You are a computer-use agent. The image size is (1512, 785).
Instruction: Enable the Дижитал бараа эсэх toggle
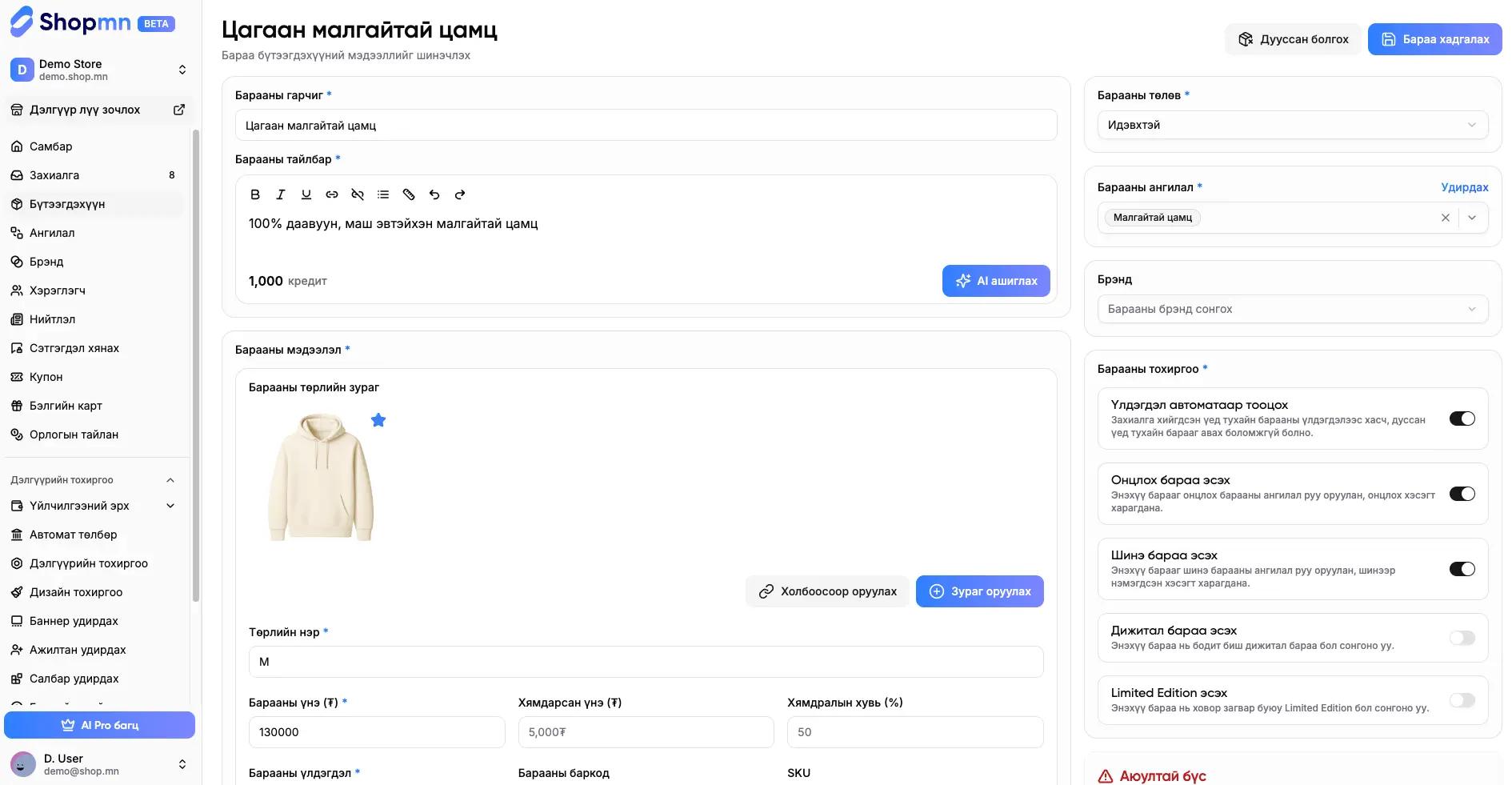(1462, 638)
